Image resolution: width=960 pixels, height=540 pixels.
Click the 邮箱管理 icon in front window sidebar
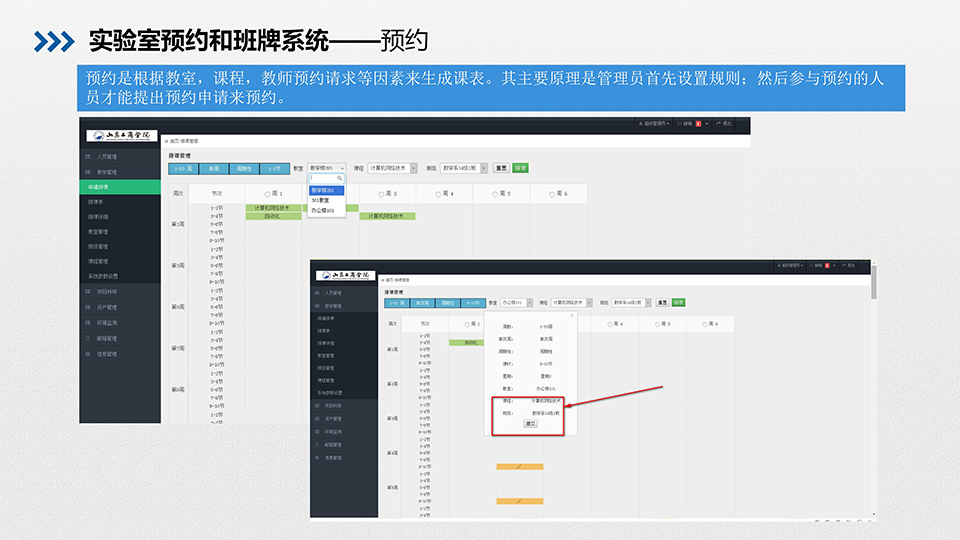tap(317, 443)
